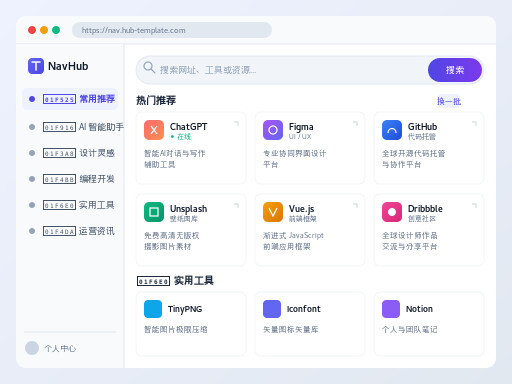Click the emoji icon beside AI 智能助手

point(59,127)
